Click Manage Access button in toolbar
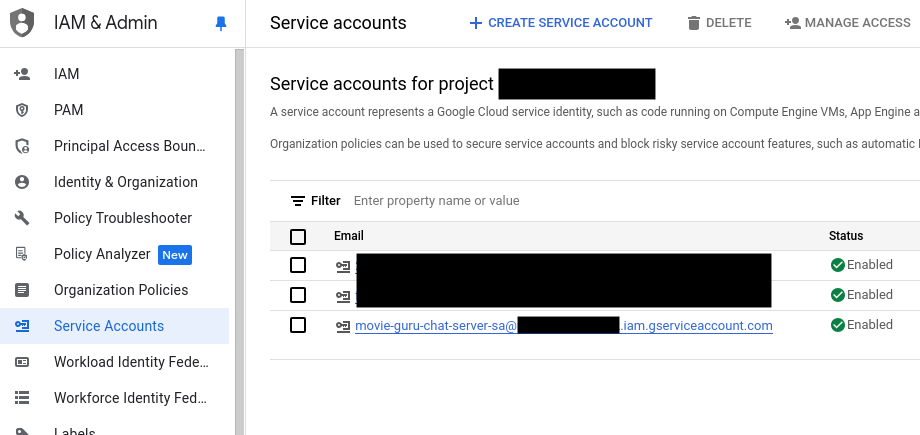The image size is (920, 435). [846, 23]
